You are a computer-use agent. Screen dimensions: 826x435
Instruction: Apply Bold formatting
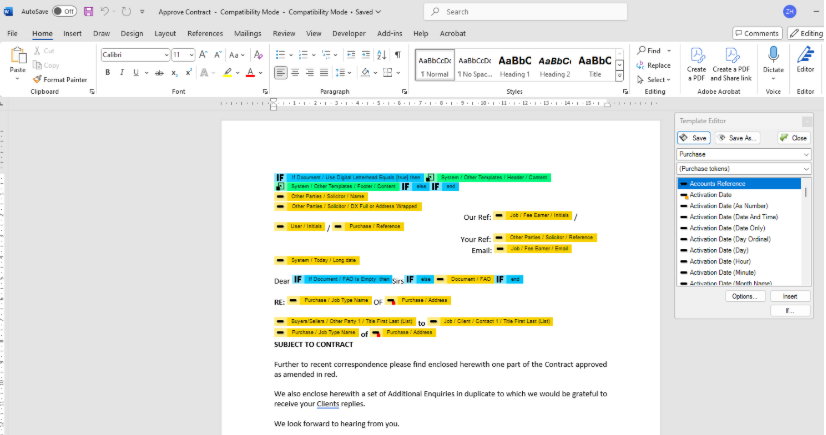(x=107, y=73)
